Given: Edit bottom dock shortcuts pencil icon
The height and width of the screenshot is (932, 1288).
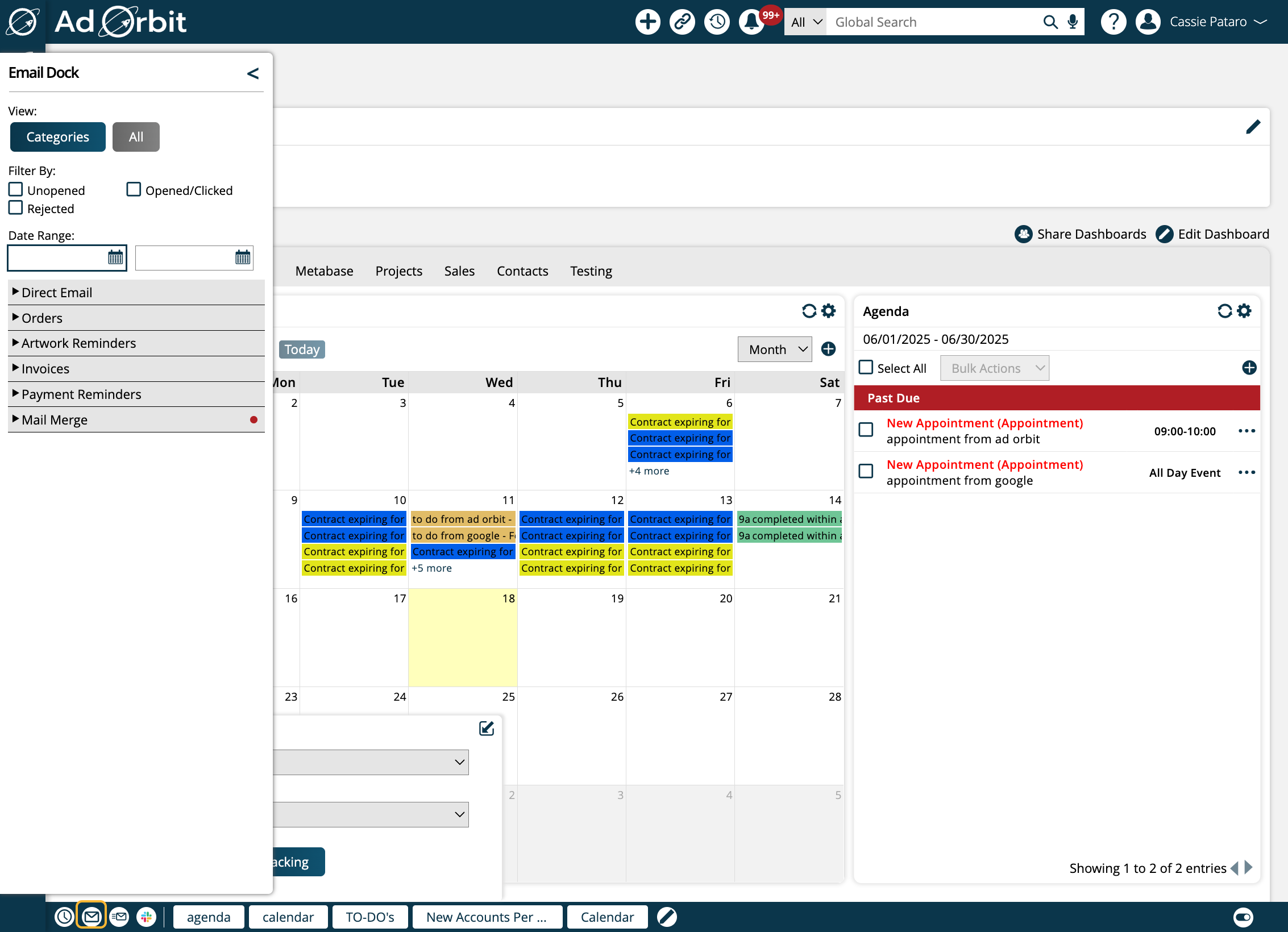Looking at the screenshot, I should pyautogui.click(x=667, y=916).
